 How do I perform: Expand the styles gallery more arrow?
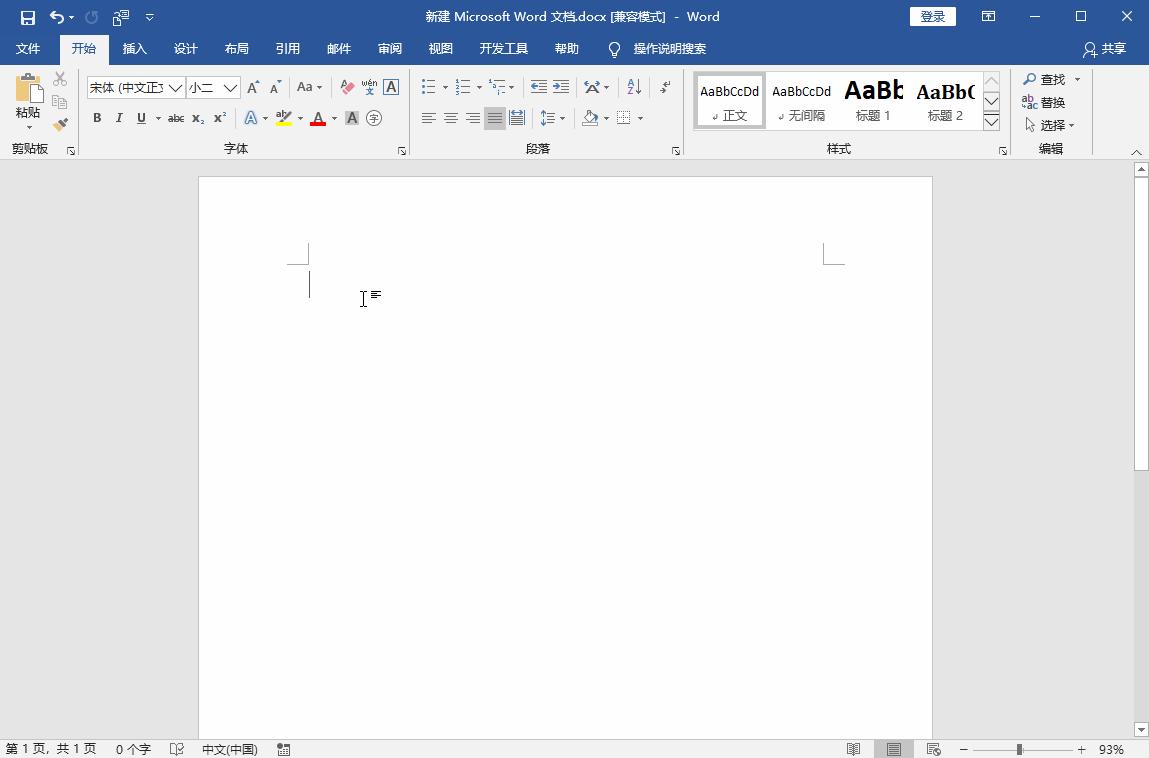point(991,122)
